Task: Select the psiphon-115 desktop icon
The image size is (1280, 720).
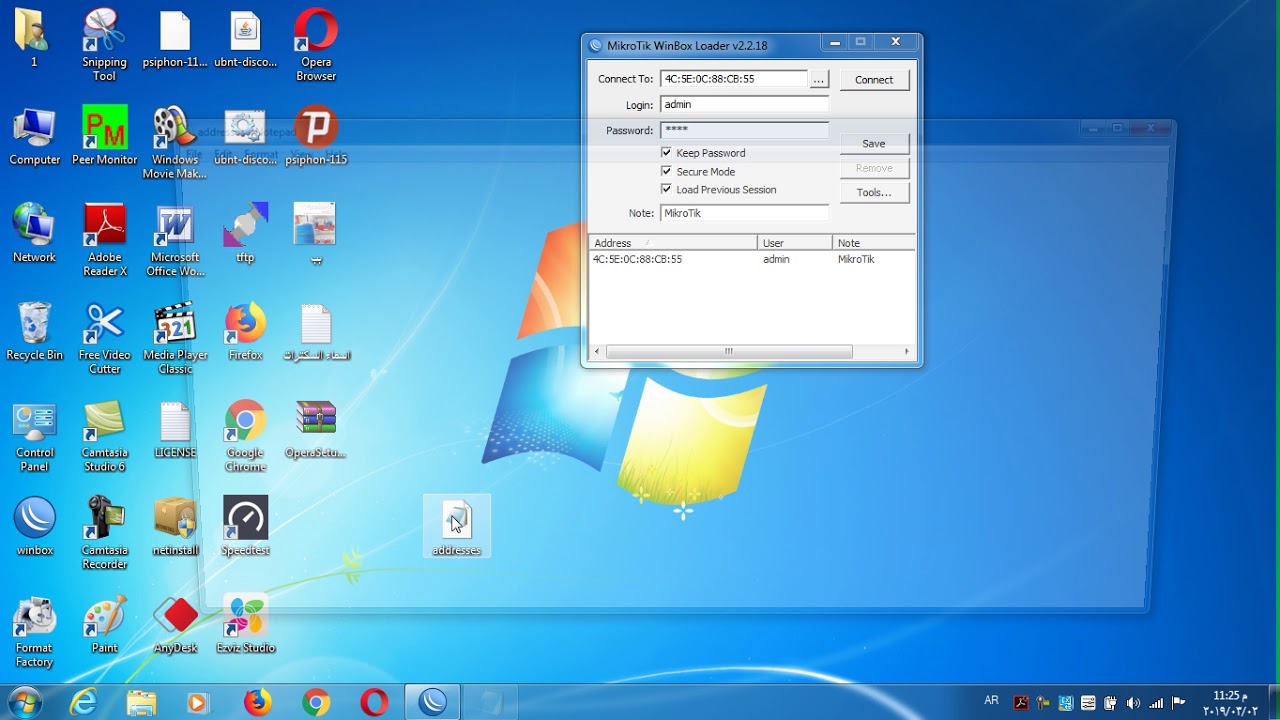Action: tap(316, 135)
